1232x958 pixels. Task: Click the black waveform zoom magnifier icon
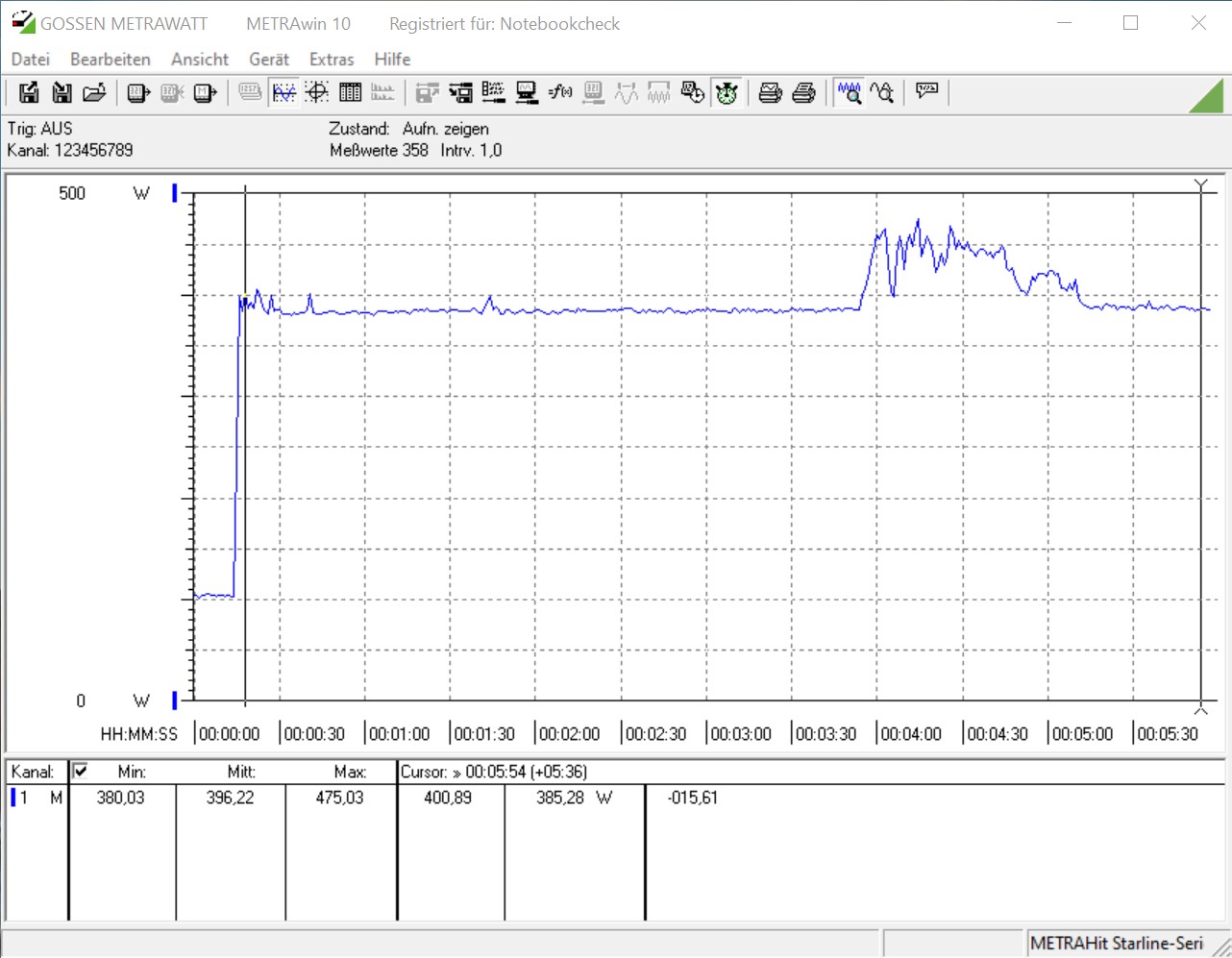(x=881, y=92)
